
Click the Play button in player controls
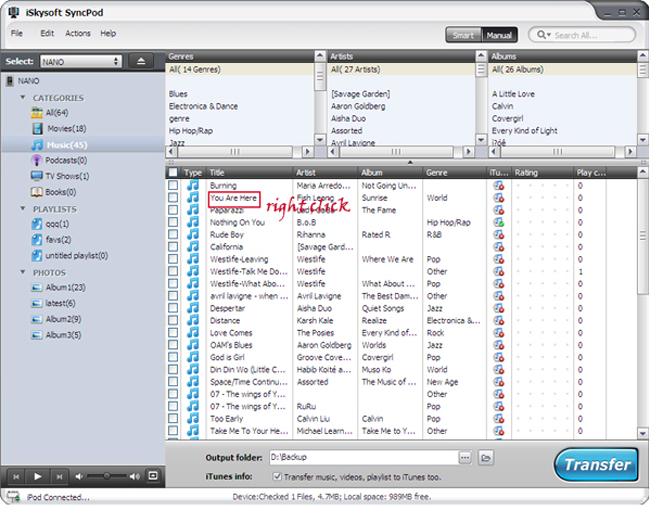[36, 475]
